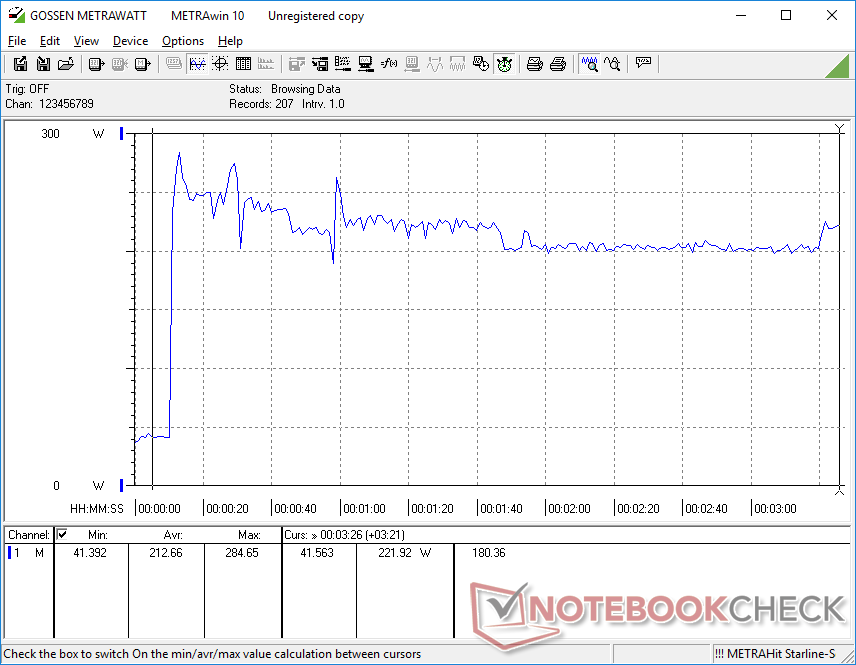The image size is (856, 665).
Task: Click the print preview printer icon
Action: point(534,64)
